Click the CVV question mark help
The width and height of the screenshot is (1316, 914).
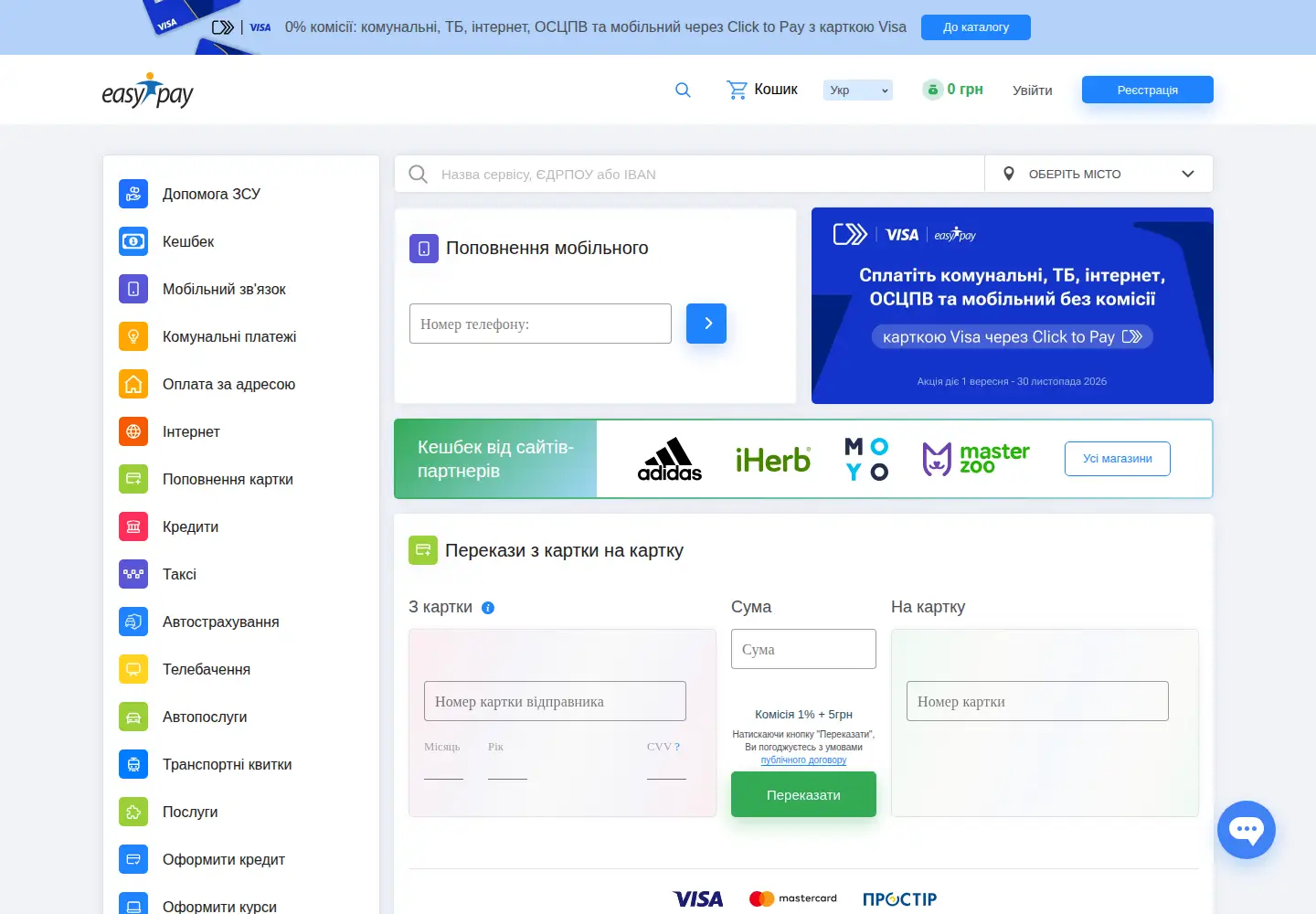[677, 747]
